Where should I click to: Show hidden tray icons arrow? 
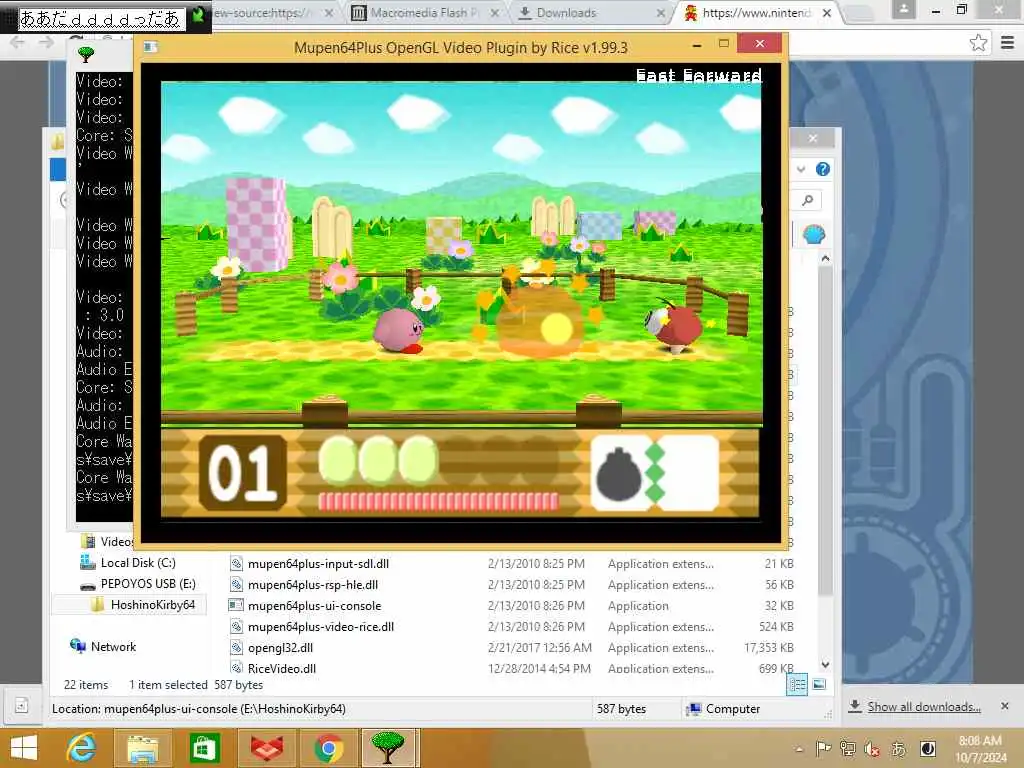[x=799, y=749]
